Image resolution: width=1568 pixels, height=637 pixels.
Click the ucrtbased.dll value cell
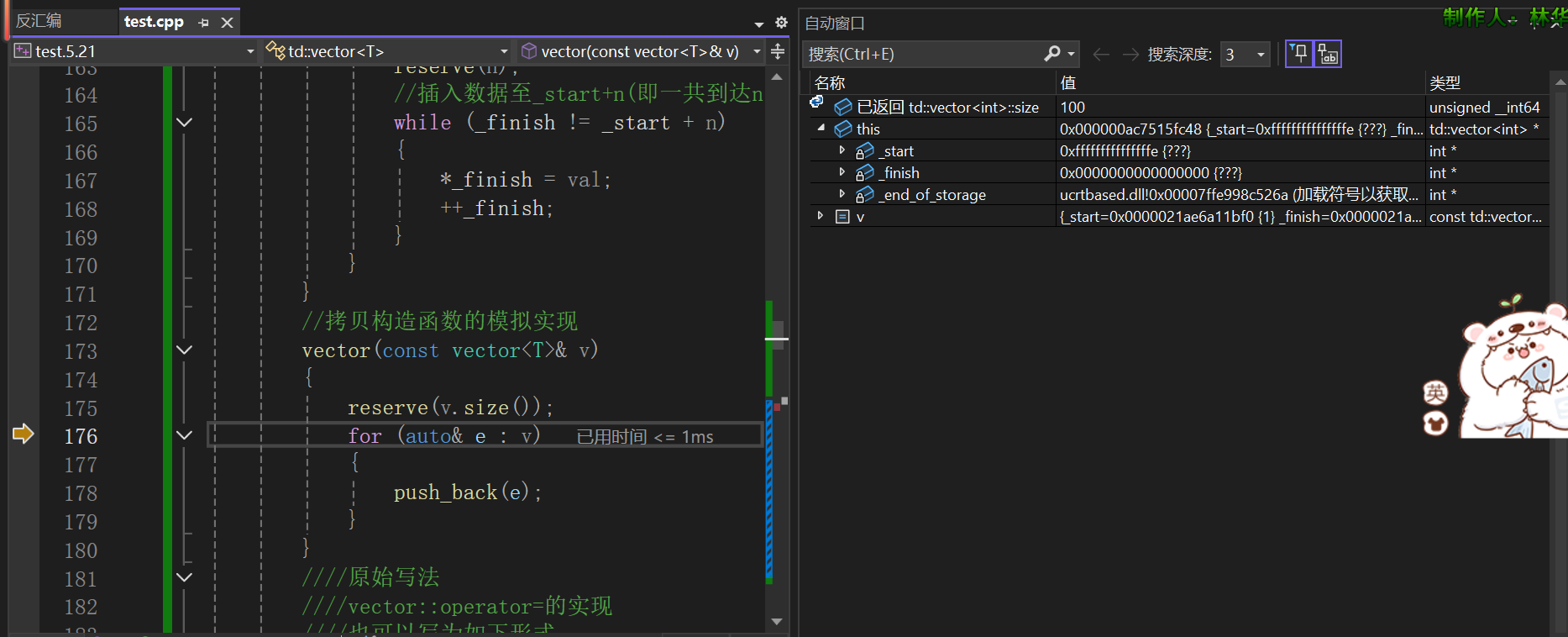(1240, 194)
